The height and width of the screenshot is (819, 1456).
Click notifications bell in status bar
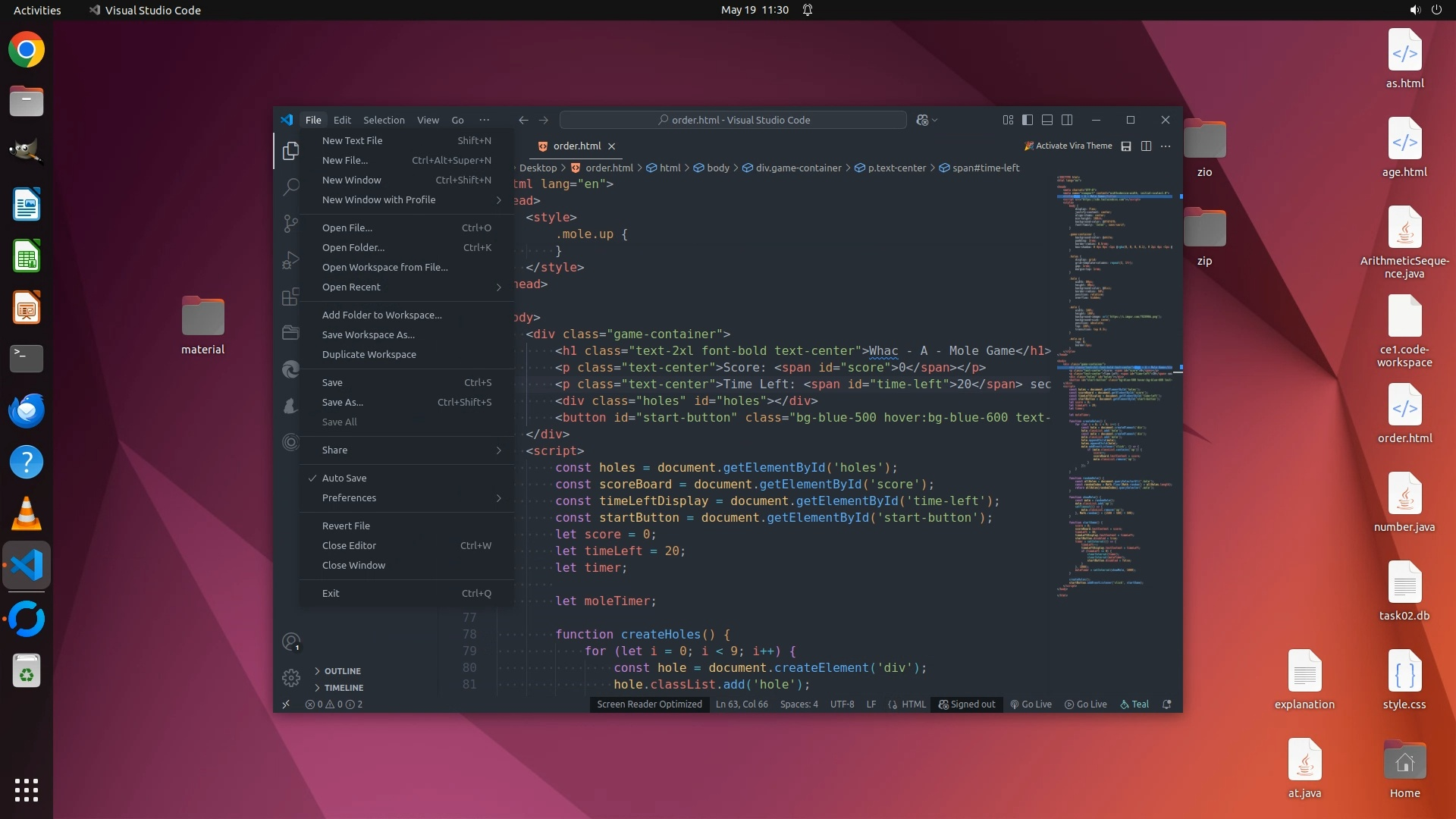coord(1167,704)
